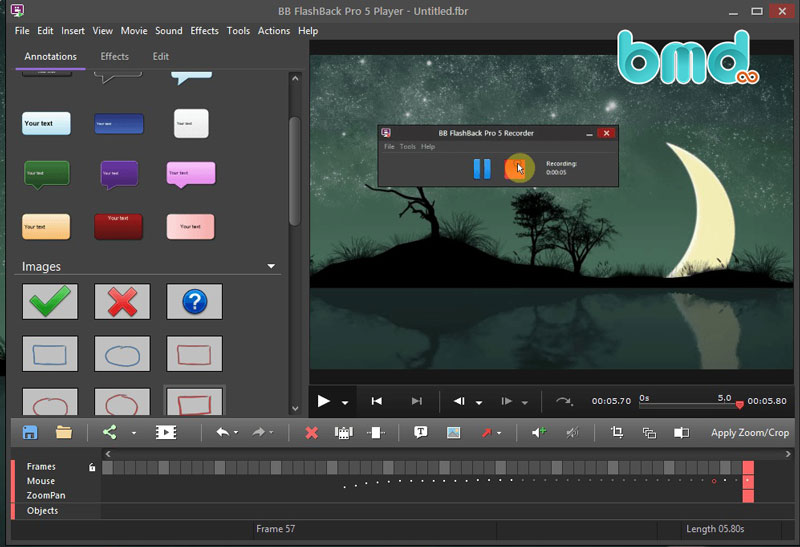Click the Redo arrow icon
The width and height of the screenshot is (800, 547).
(x=259, y=433)
